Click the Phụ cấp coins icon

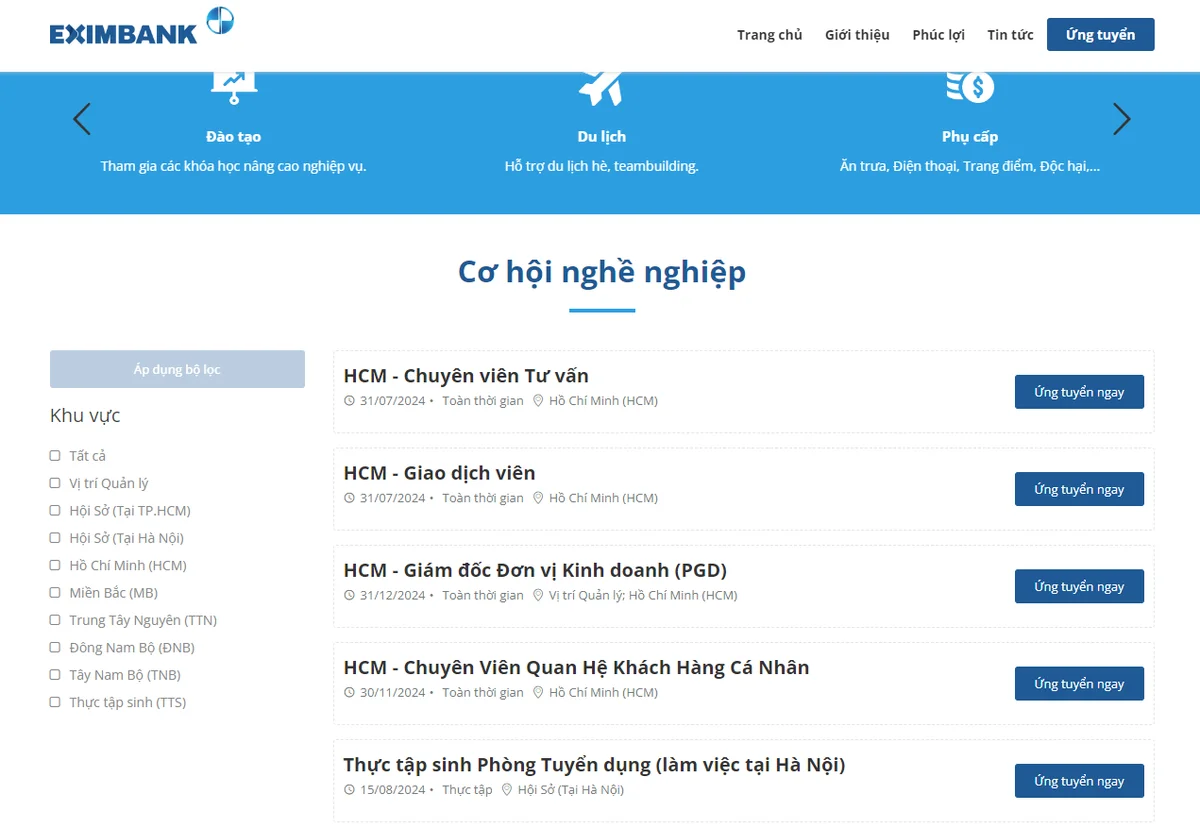[x=970, y=87]
